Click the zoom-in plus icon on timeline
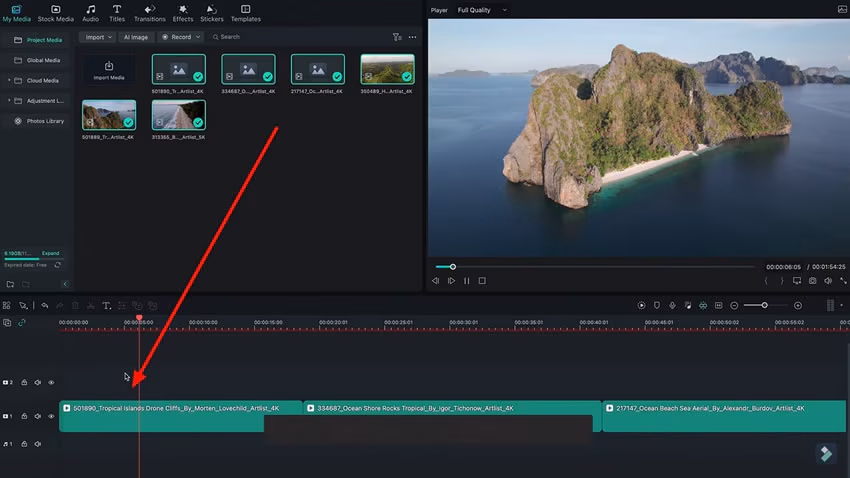Image resolution: width=850 pixels, height=478 pixels. 798,305
